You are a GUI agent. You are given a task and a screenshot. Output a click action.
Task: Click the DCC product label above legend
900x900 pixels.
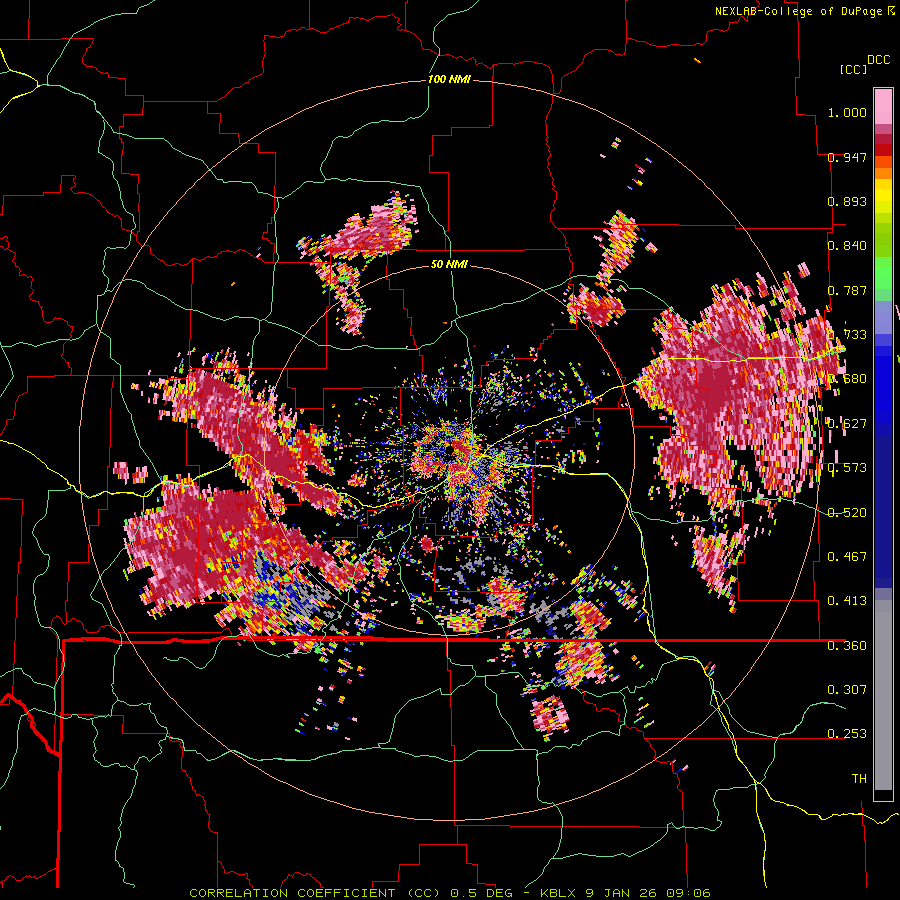tap(878, 60)
